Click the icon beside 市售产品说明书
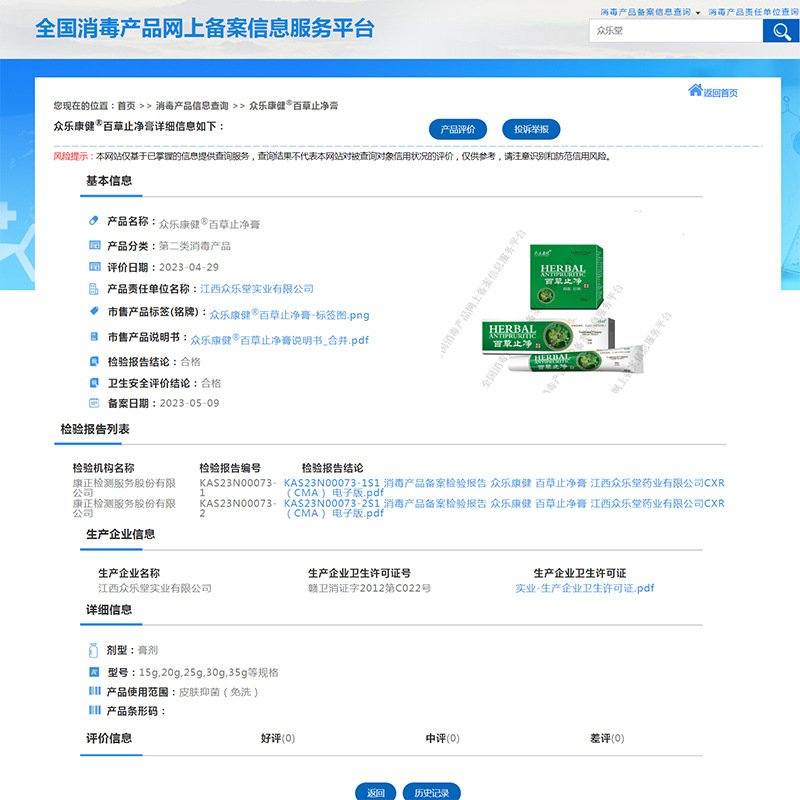800x800 pixels. 94,336
